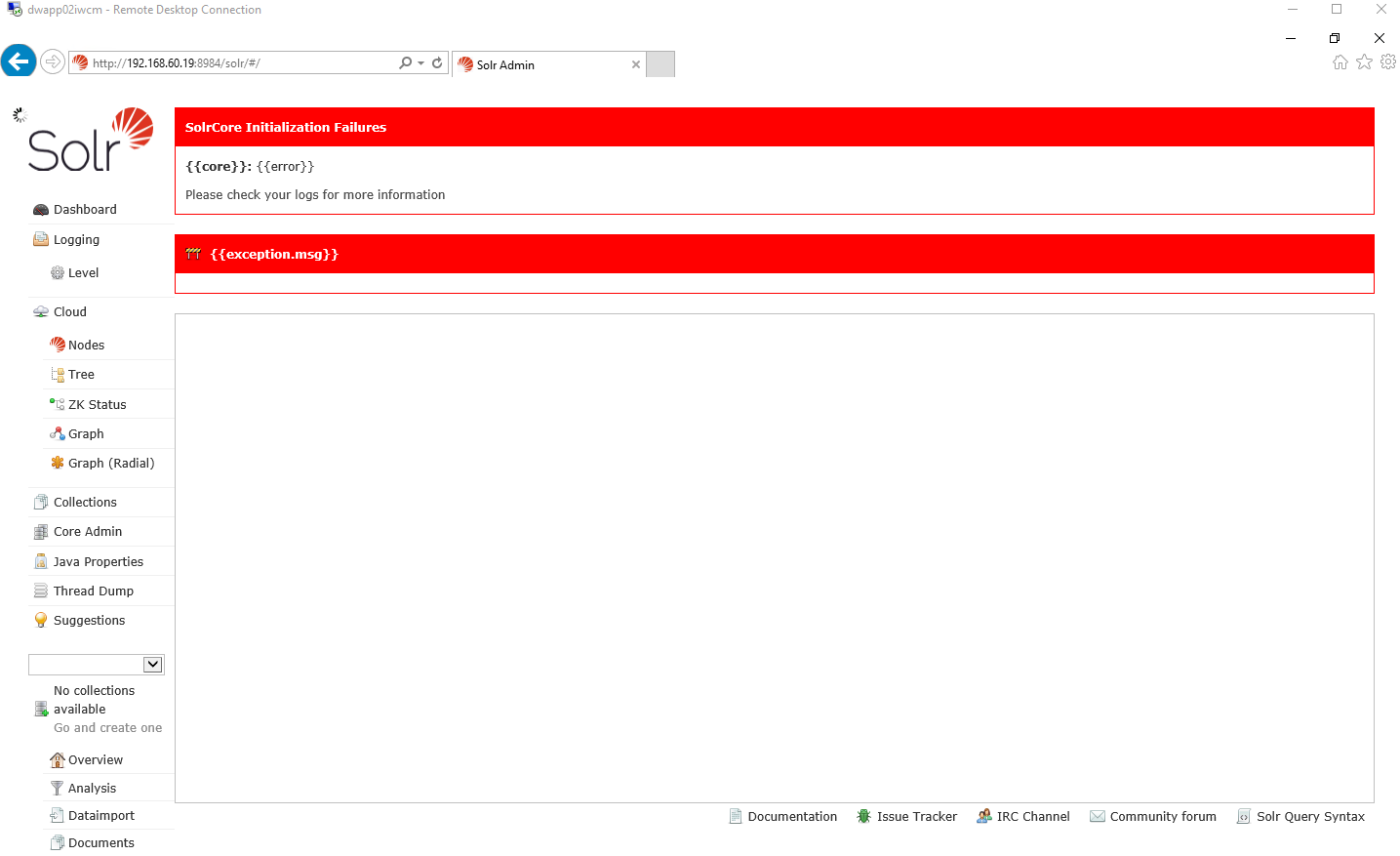This screenshot has height=856, width=1400.
Task: Click the Documentation page icon in footer
Action: (736, 816)
